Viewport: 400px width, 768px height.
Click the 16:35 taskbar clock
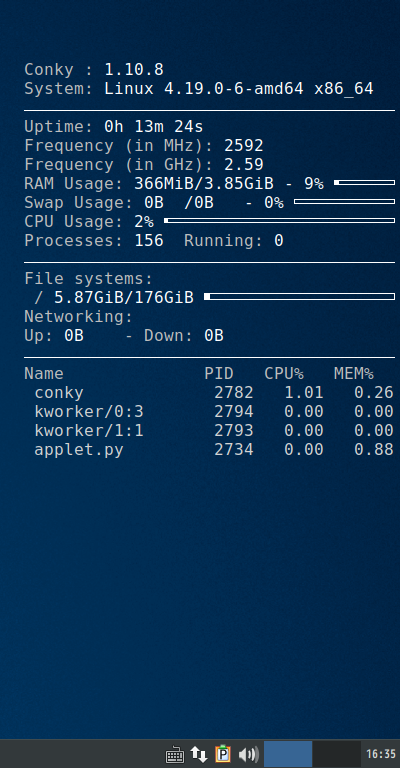tap(380, 754)
